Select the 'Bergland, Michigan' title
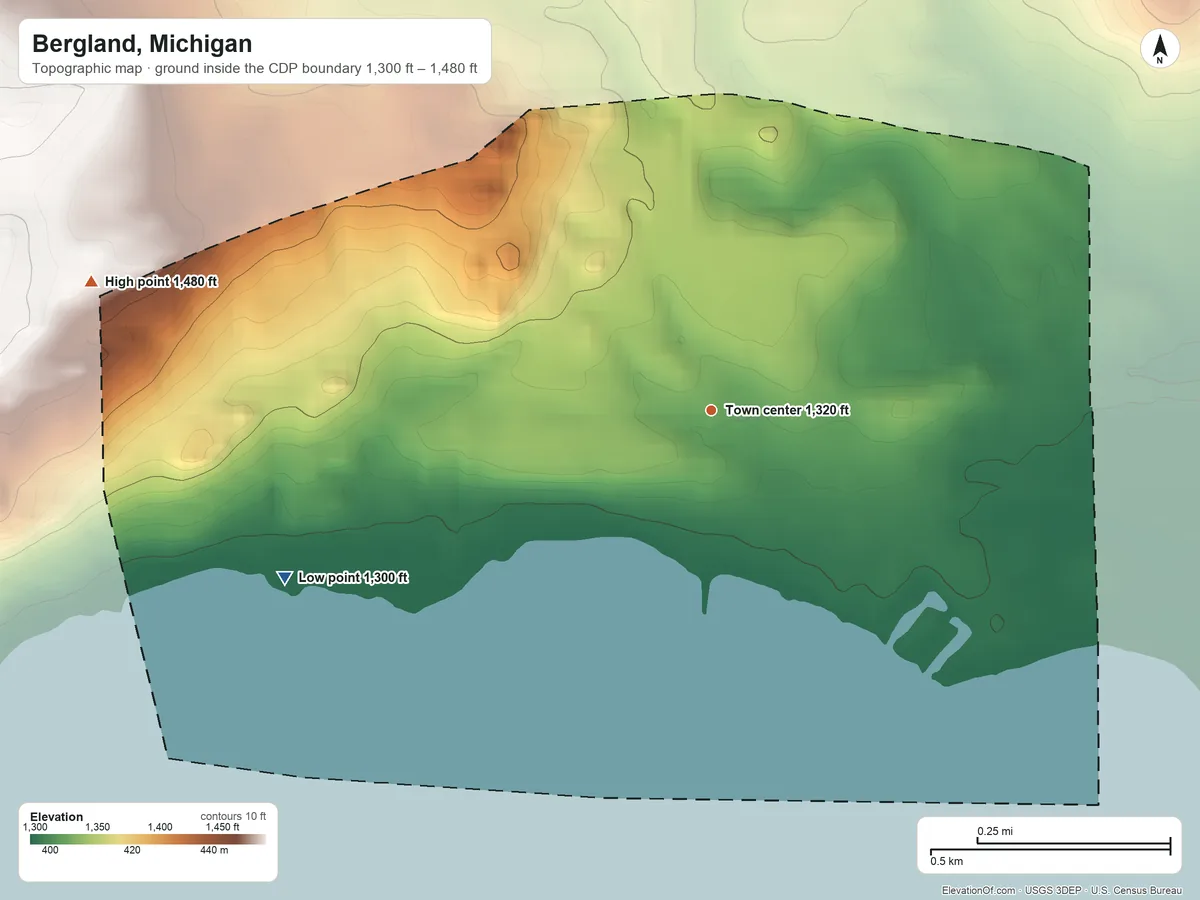This screenshot has height=900, width=1200. (x=142, y=44)
